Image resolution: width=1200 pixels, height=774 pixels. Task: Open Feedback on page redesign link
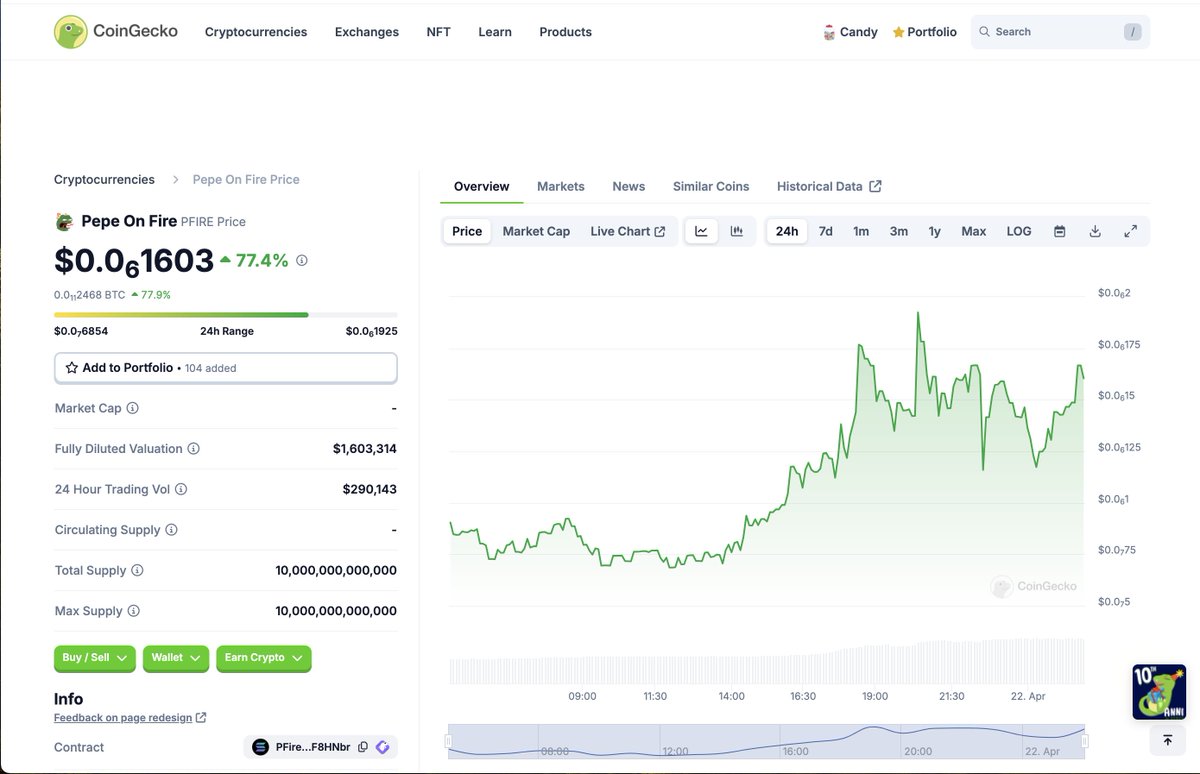tap(130, 718)
